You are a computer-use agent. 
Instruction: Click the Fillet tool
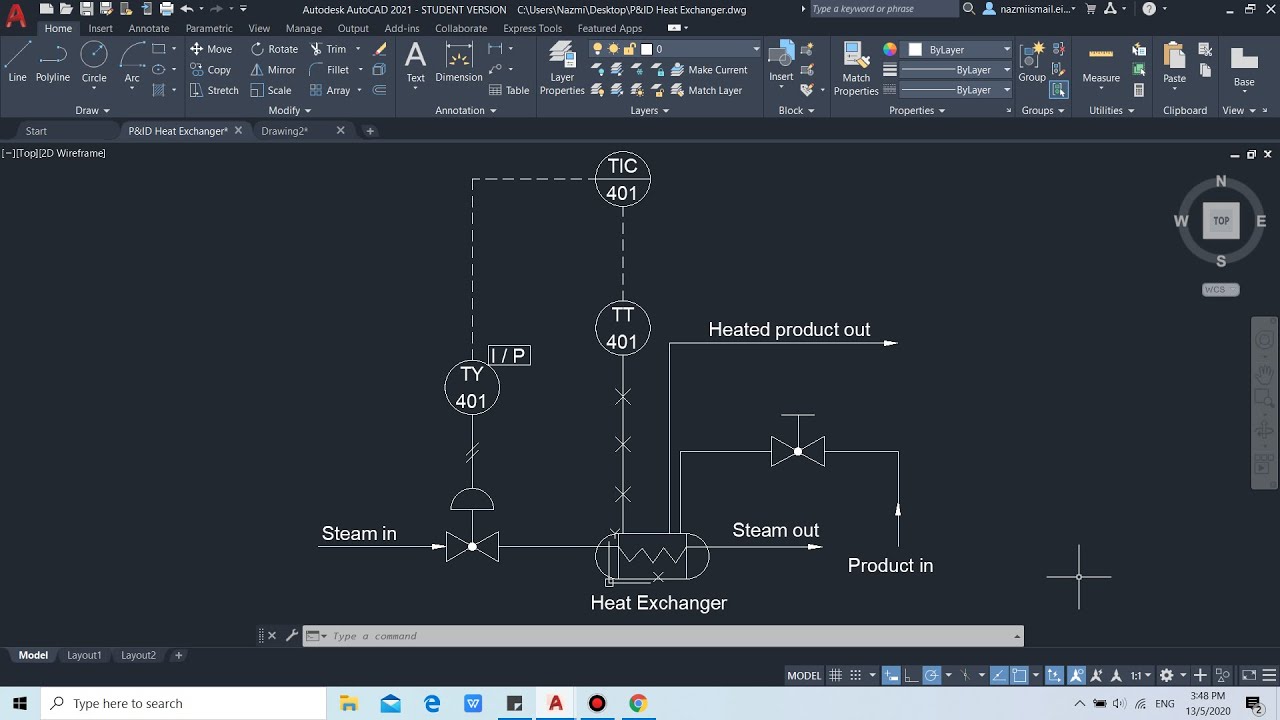pos(330,70)
